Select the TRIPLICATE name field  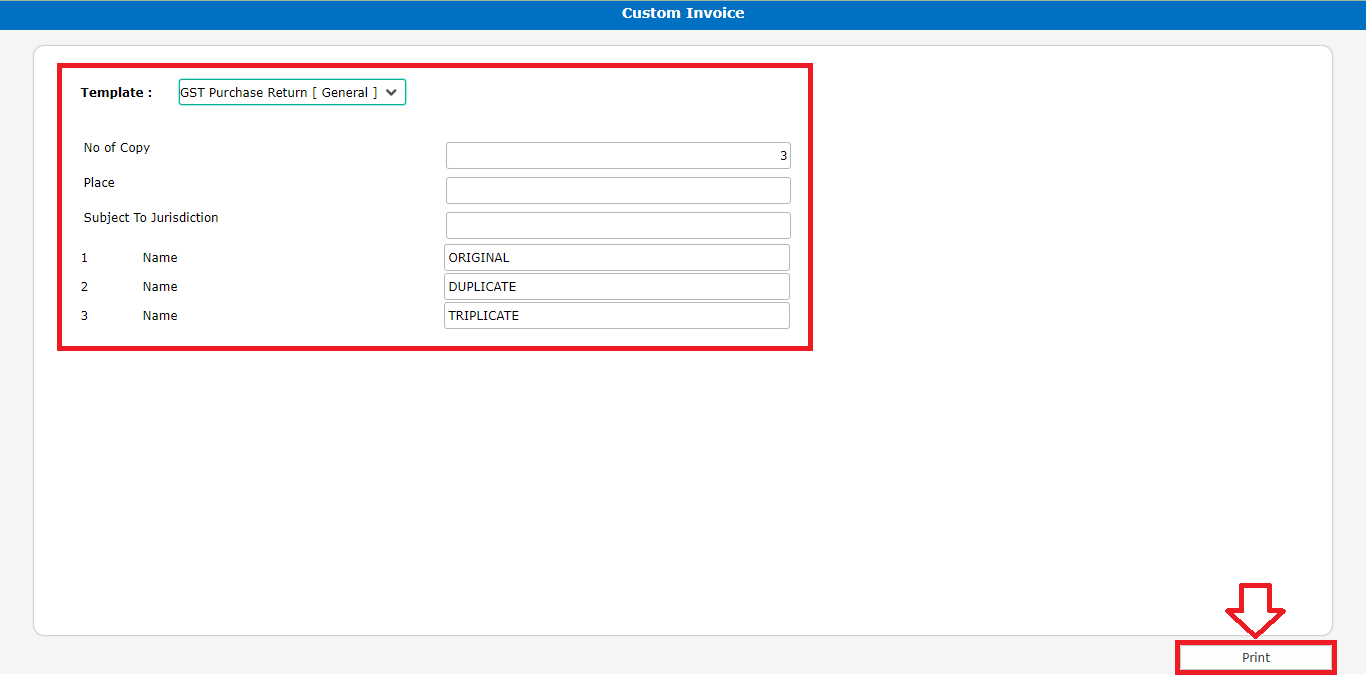click(617, 316)
